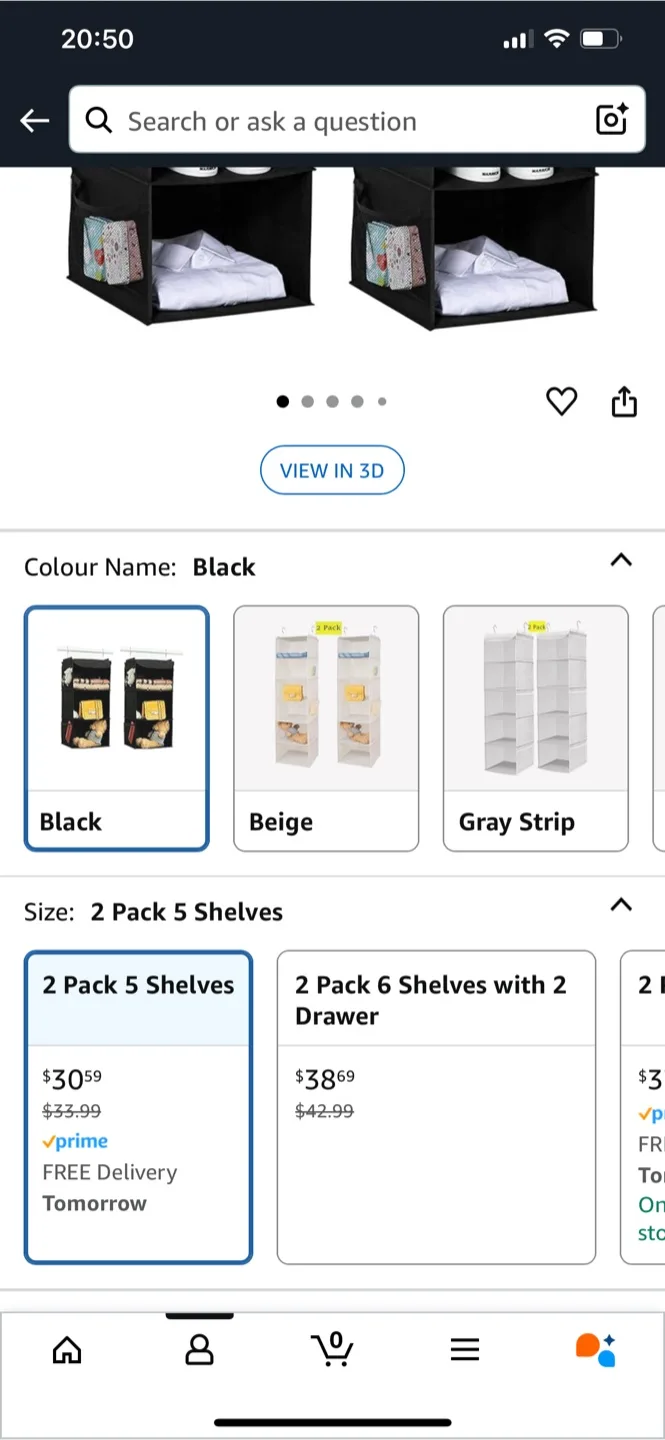Screen dimensions: 665x1440
Task: Select the Gray Strip colour option
Action: (x=535, y=727)
